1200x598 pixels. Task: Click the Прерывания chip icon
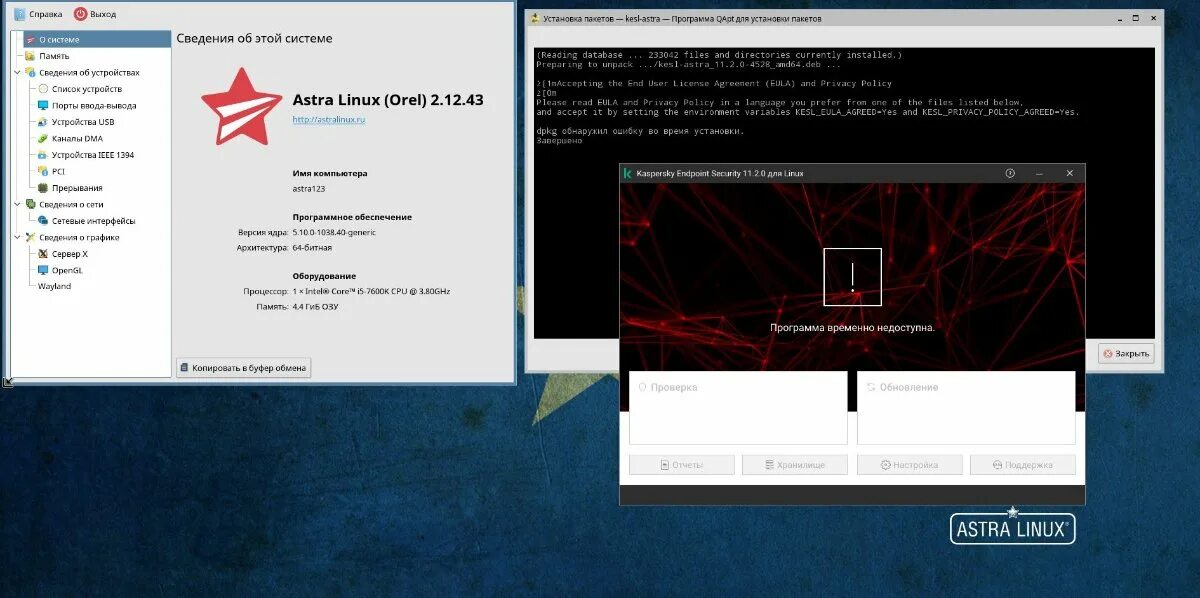[x=43, y=188]
